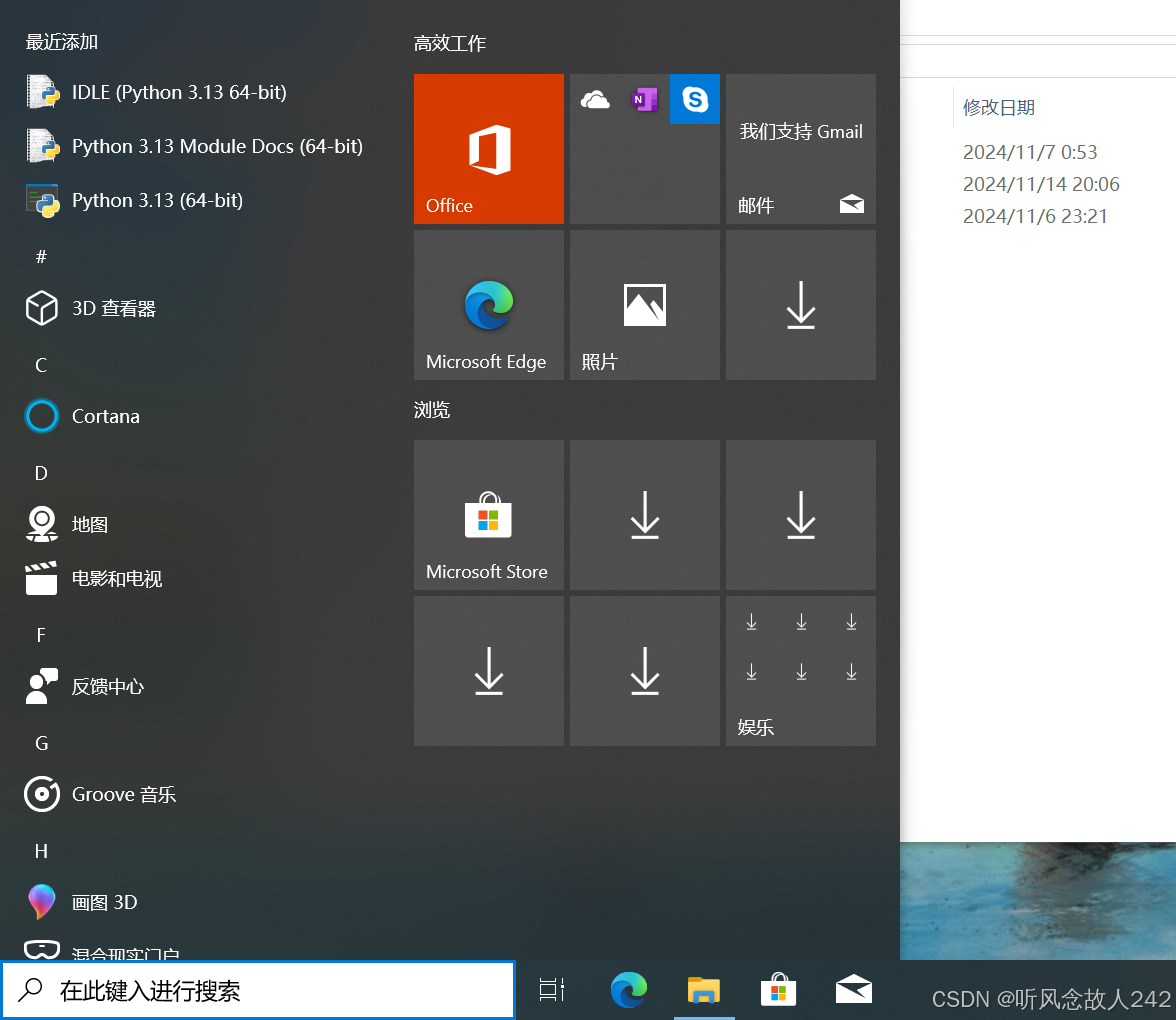The image size is (1176, 1020).
Task: Open OneNote icon in tile
Action: point(644,99)
